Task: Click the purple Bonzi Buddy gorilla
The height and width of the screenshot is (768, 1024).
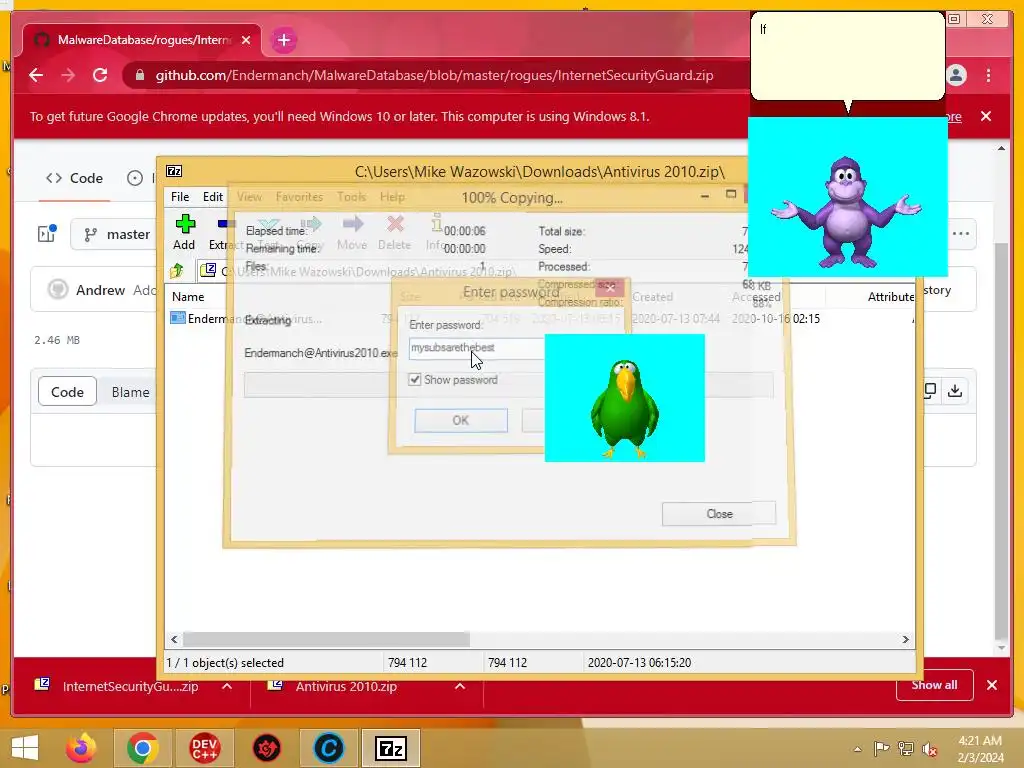Action: click(846, 212)
